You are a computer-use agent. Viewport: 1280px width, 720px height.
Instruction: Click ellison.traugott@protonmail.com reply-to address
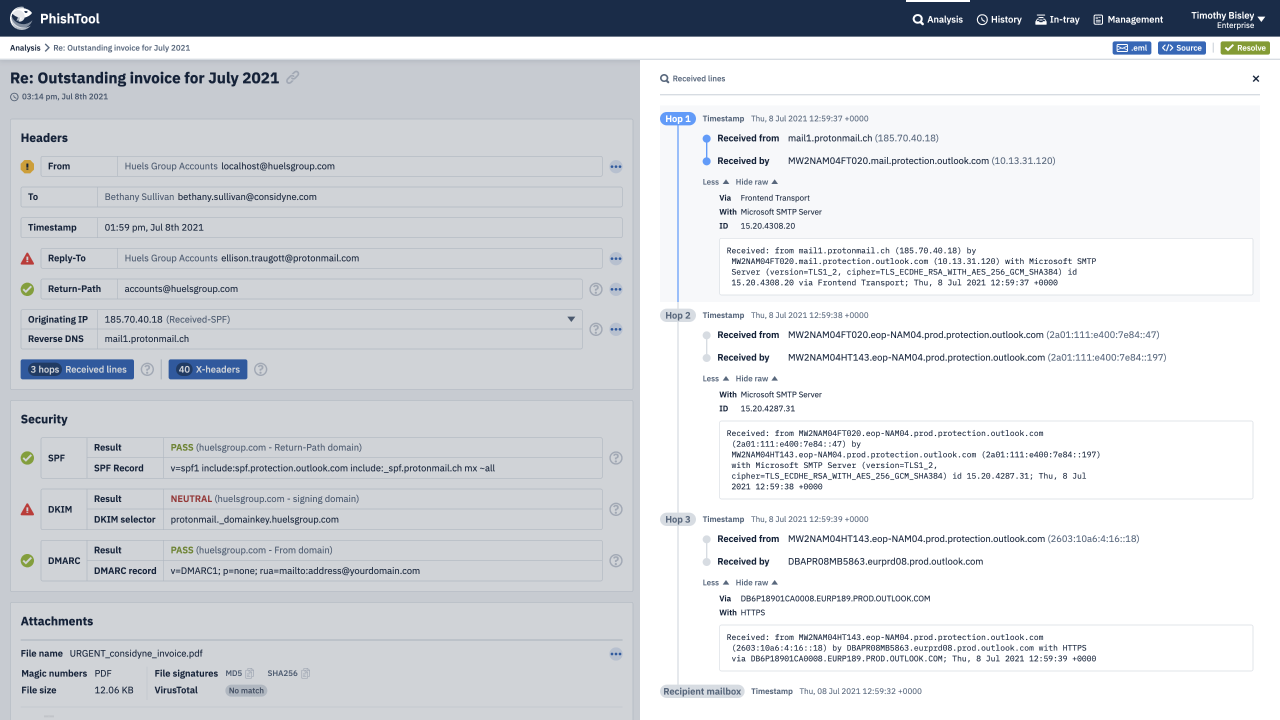(290, 258)
